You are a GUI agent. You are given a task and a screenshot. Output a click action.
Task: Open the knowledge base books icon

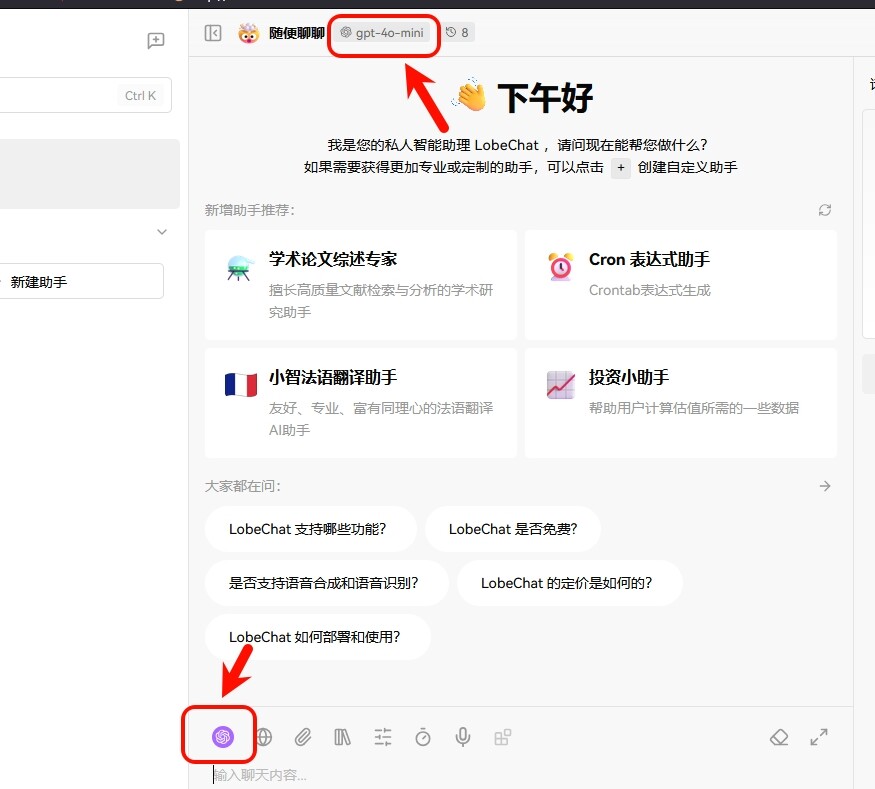tap(342, 737)
